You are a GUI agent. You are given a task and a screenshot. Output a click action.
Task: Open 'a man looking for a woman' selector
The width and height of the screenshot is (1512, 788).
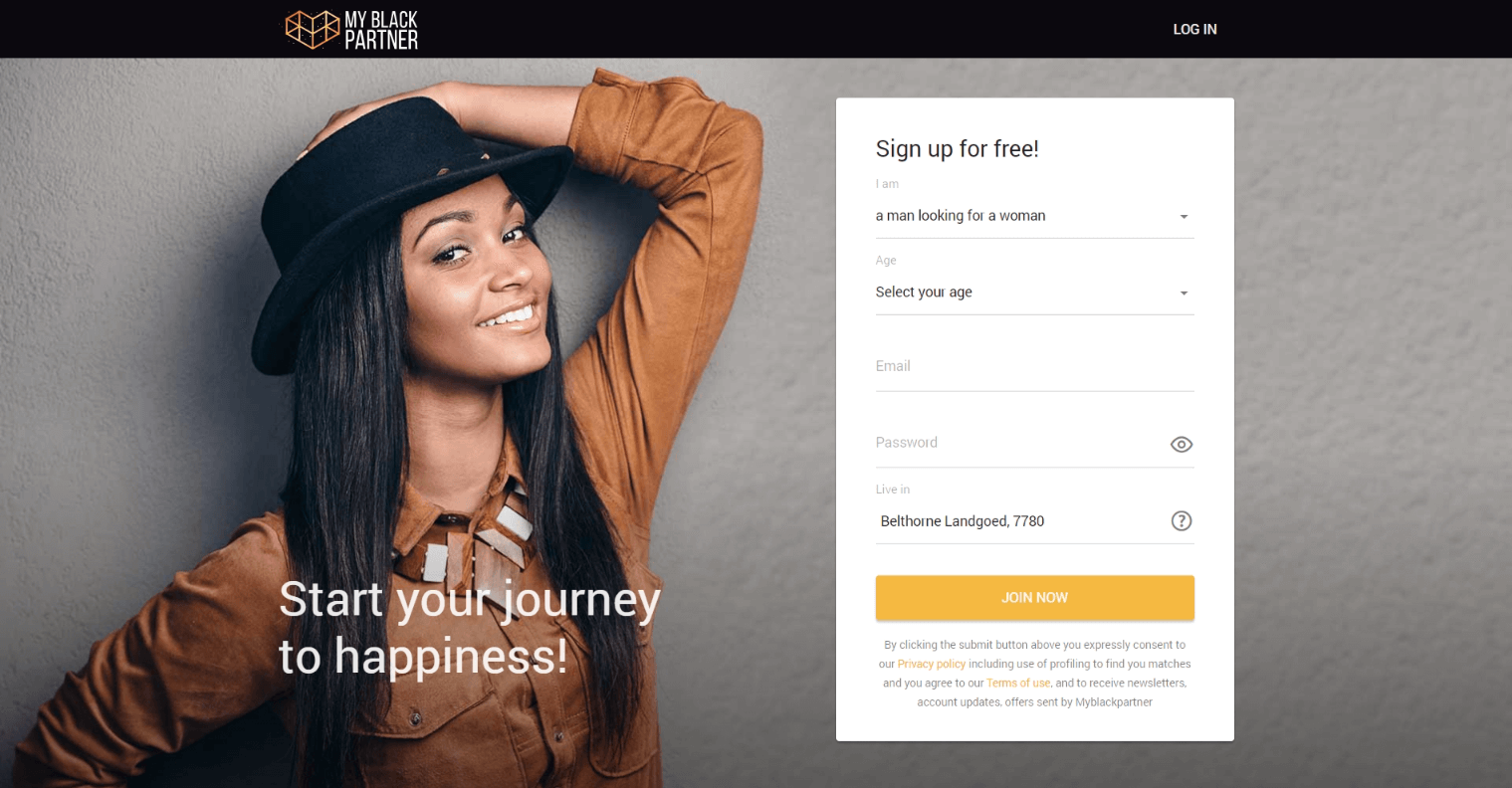point(1034,216)
